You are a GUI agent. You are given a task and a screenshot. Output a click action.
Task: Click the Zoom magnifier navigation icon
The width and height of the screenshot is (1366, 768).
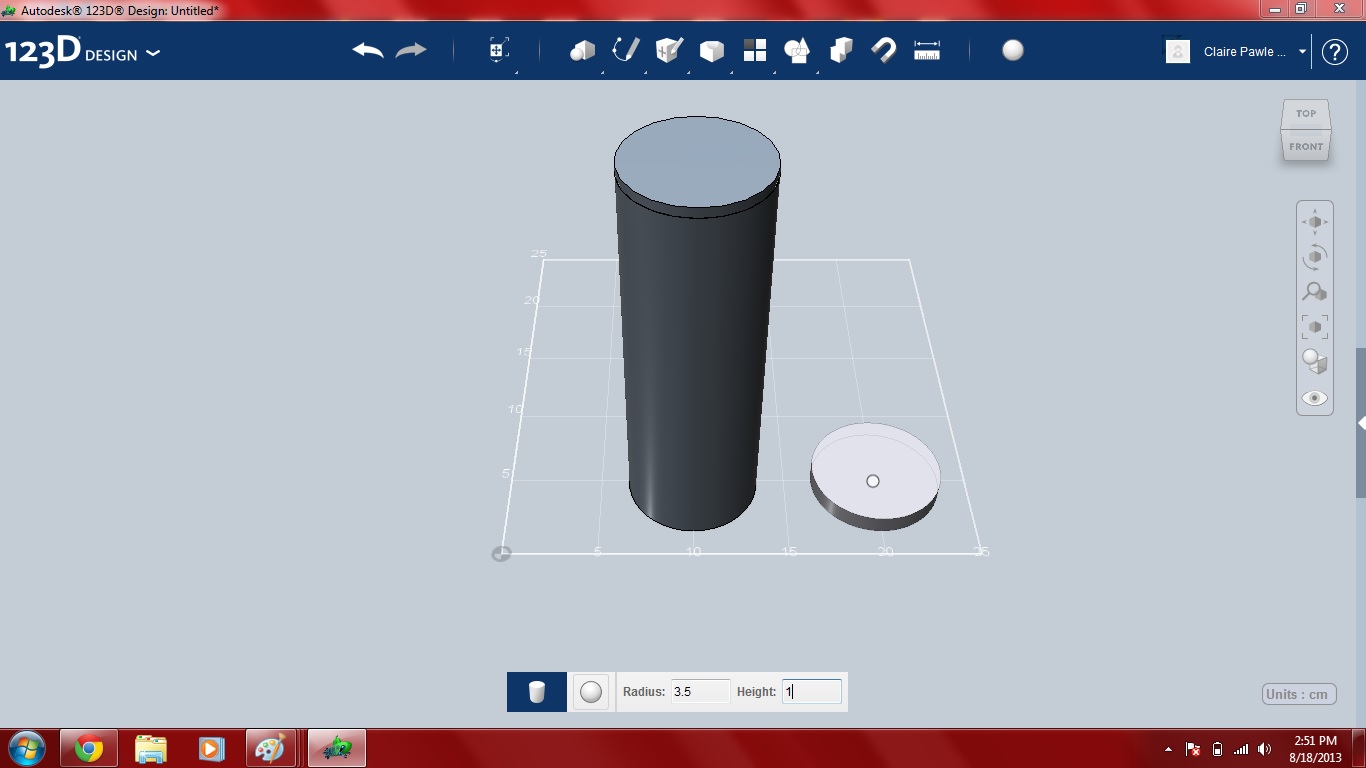click(x=1315, y=292)
